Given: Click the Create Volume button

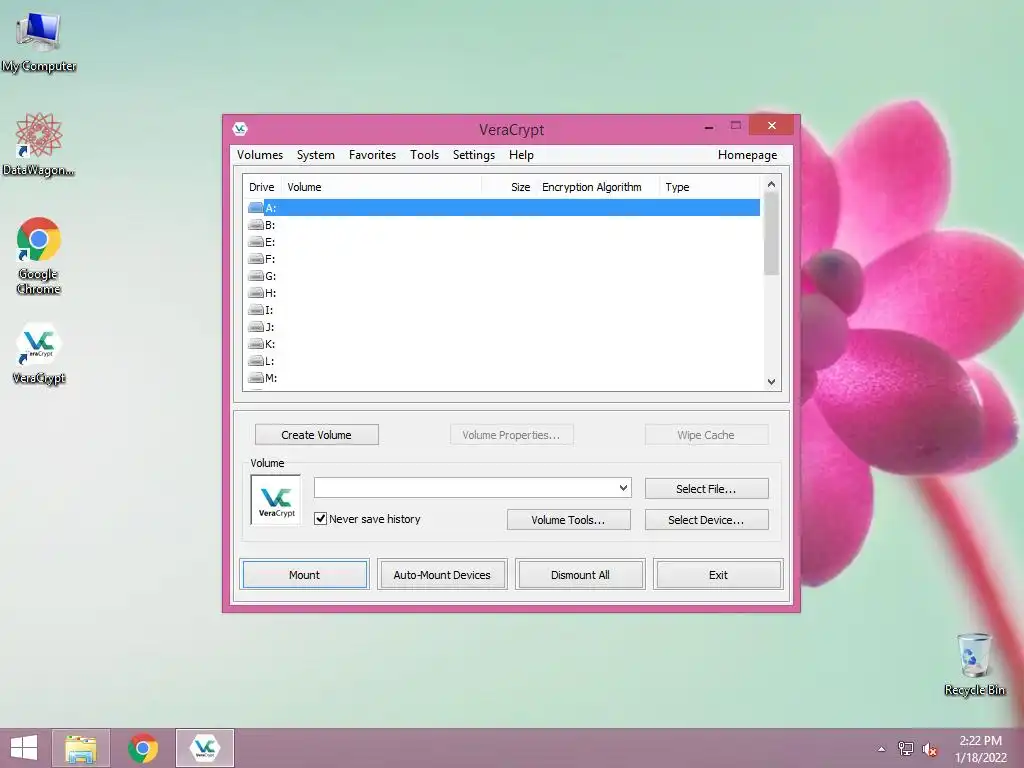Looking at the screenshot, I should click(317, 435).
